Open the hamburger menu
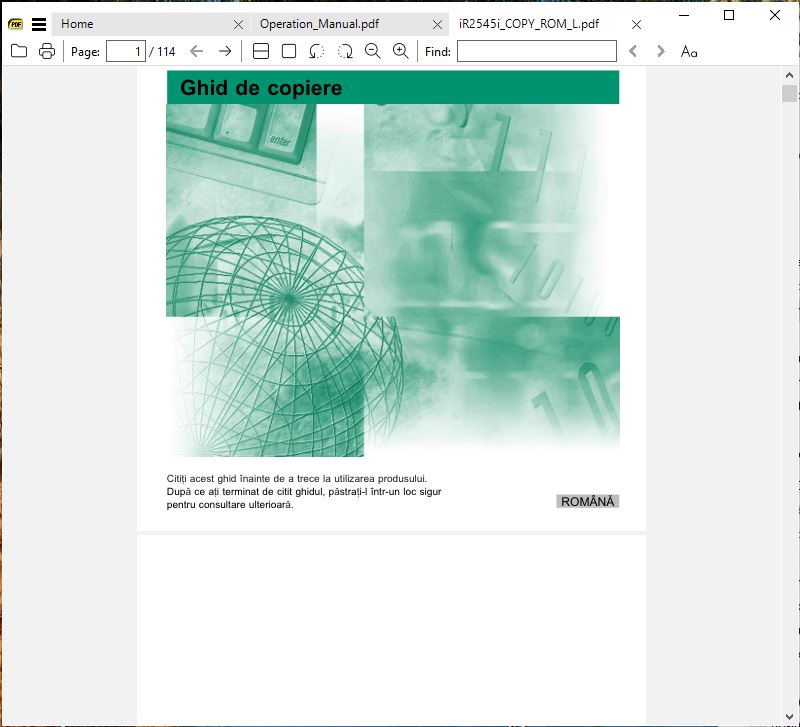Viewport: 800px width, 727px height. point(39,24)
